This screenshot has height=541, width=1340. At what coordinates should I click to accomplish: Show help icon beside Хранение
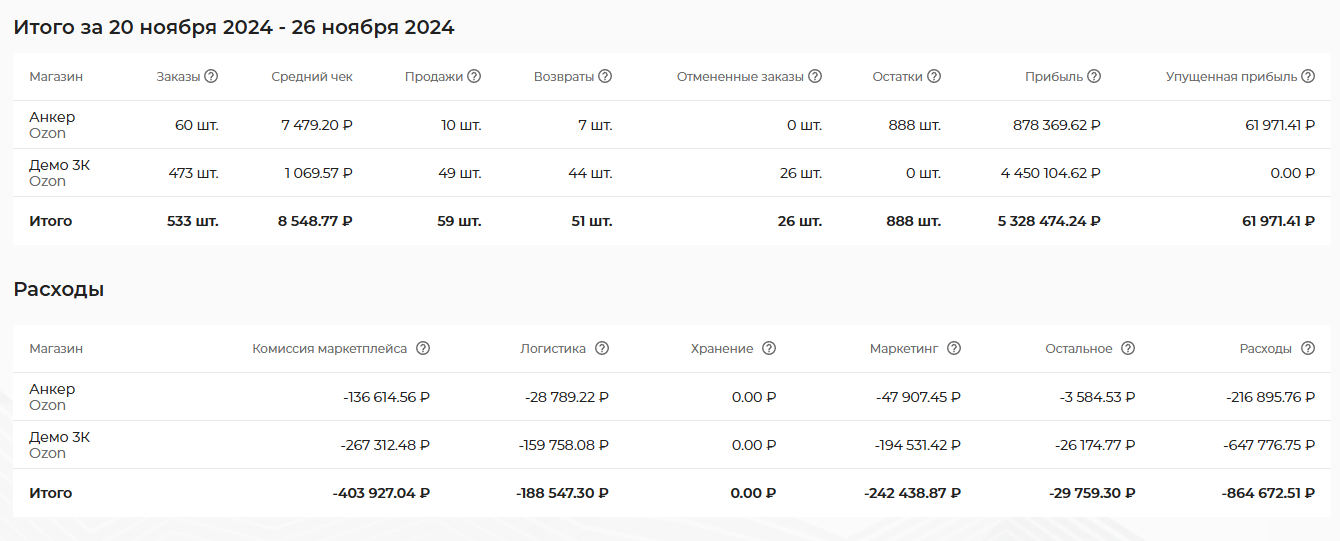(x=769, y=349)
